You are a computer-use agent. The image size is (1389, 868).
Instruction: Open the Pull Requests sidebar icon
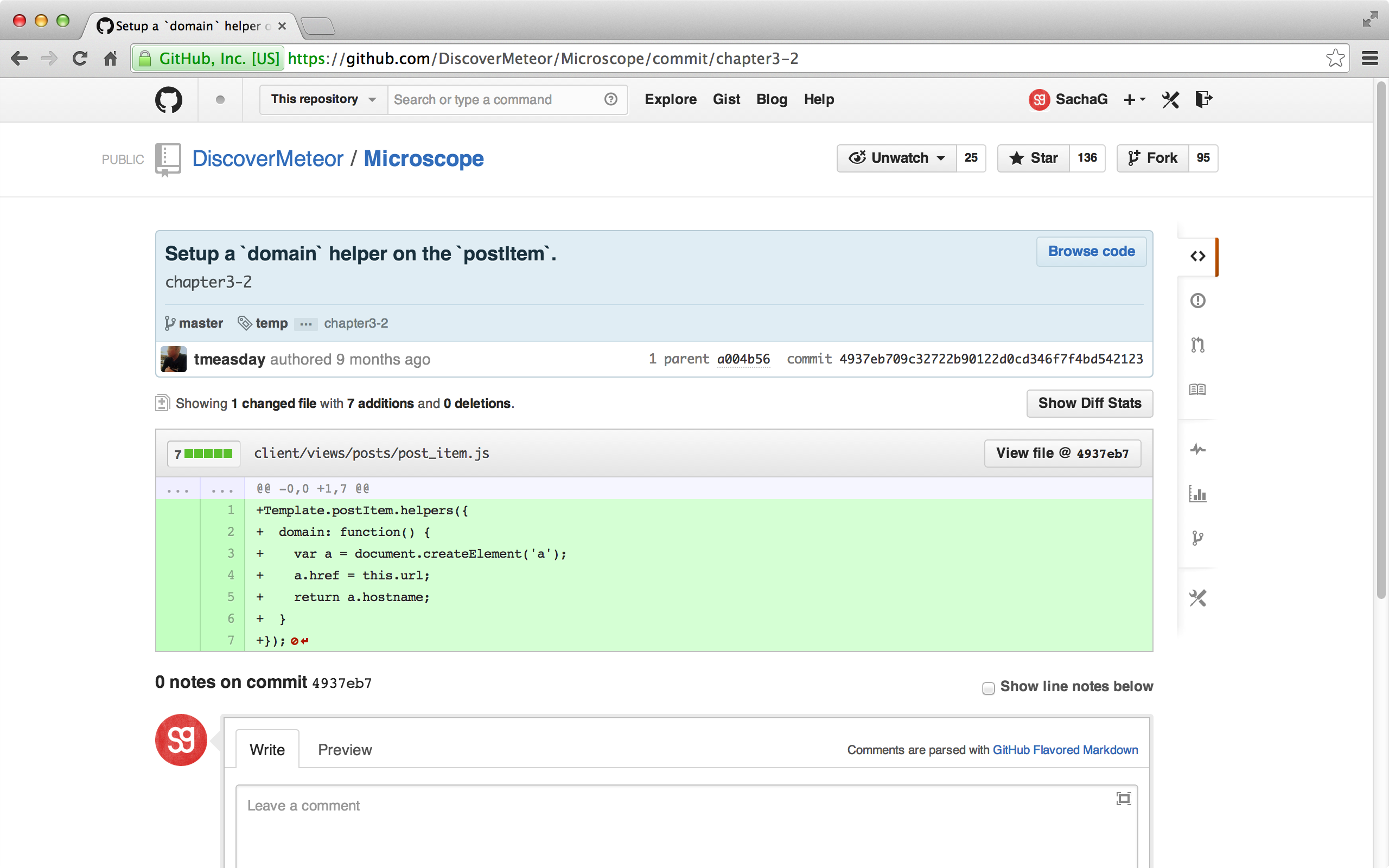(x=1197, y=345)
